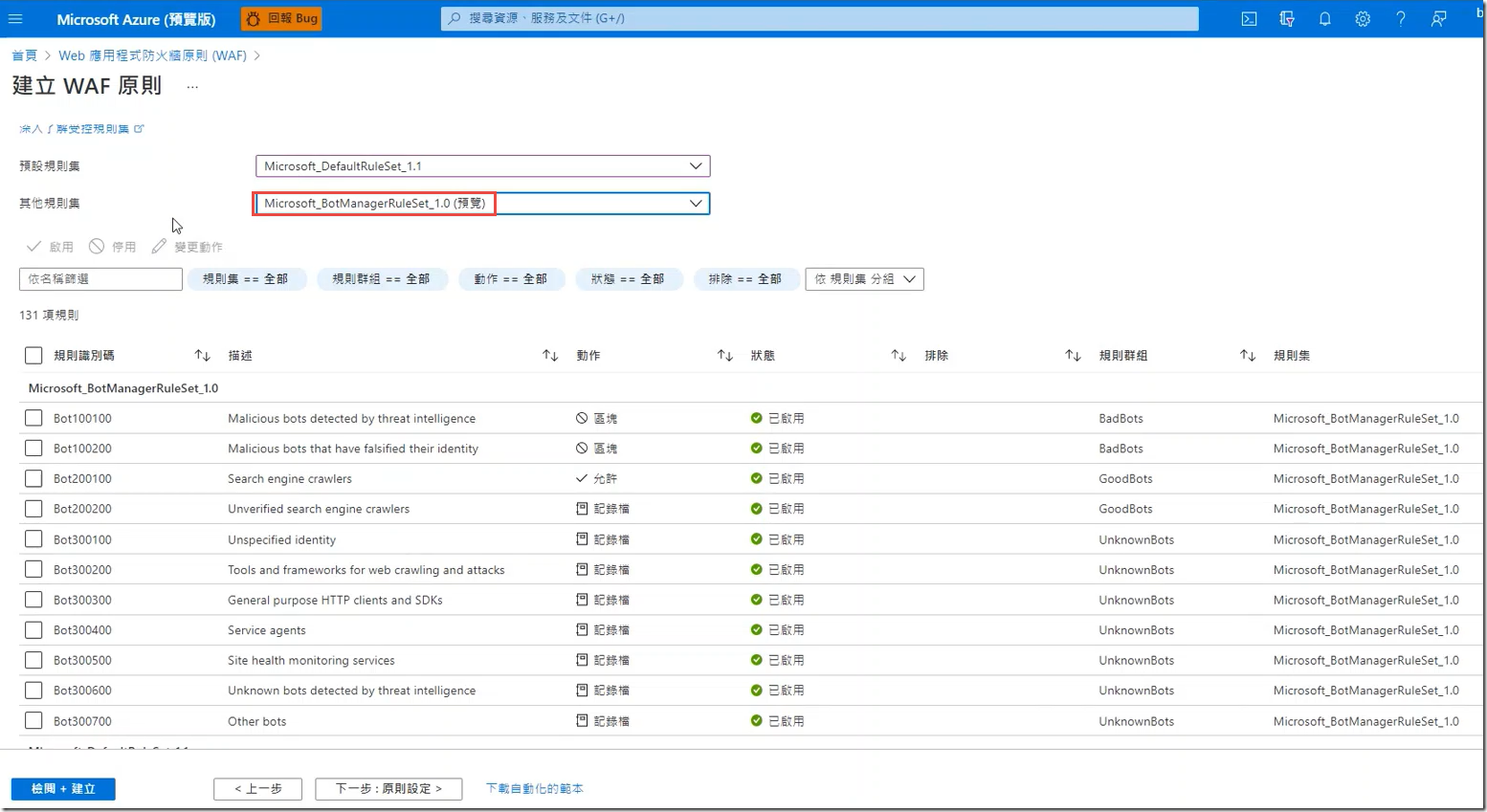Sort by 狀態 column arrows
Image resolution: width=1487 pixels, height=812 pixels.
899,356
